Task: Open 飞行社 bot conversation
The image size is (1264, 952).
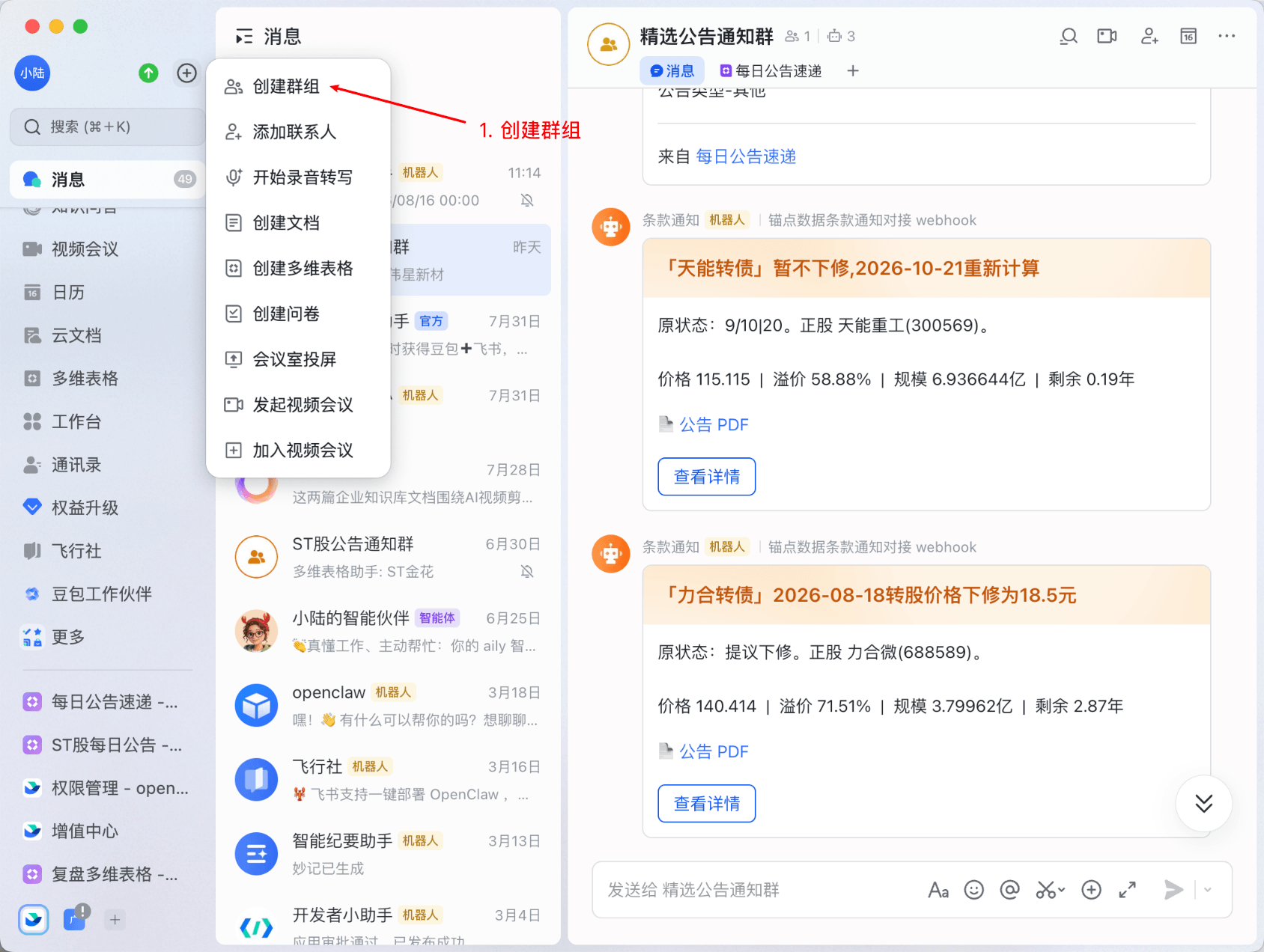Action: pyautogui.click(x=388, y=780)
